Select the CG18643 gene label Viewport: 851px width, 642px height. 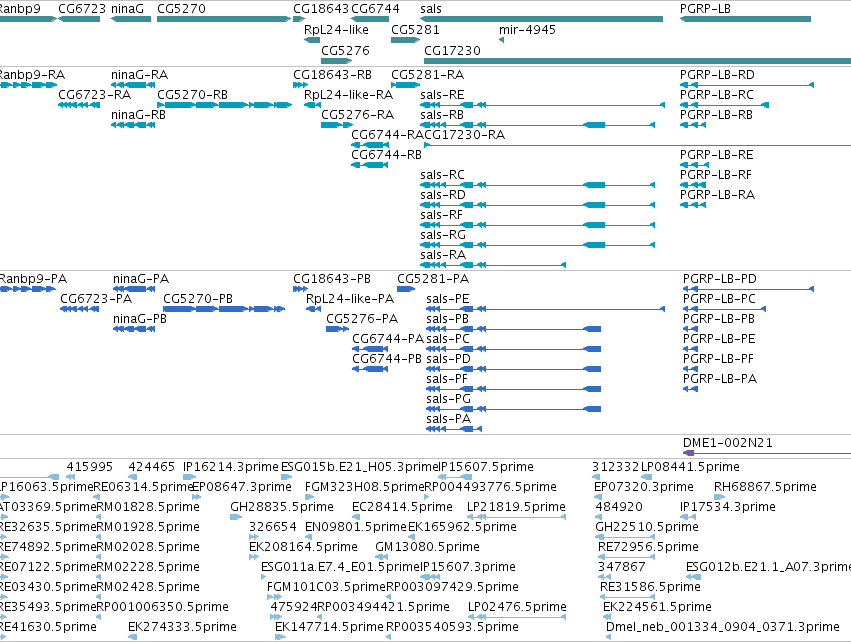[321, 9]
